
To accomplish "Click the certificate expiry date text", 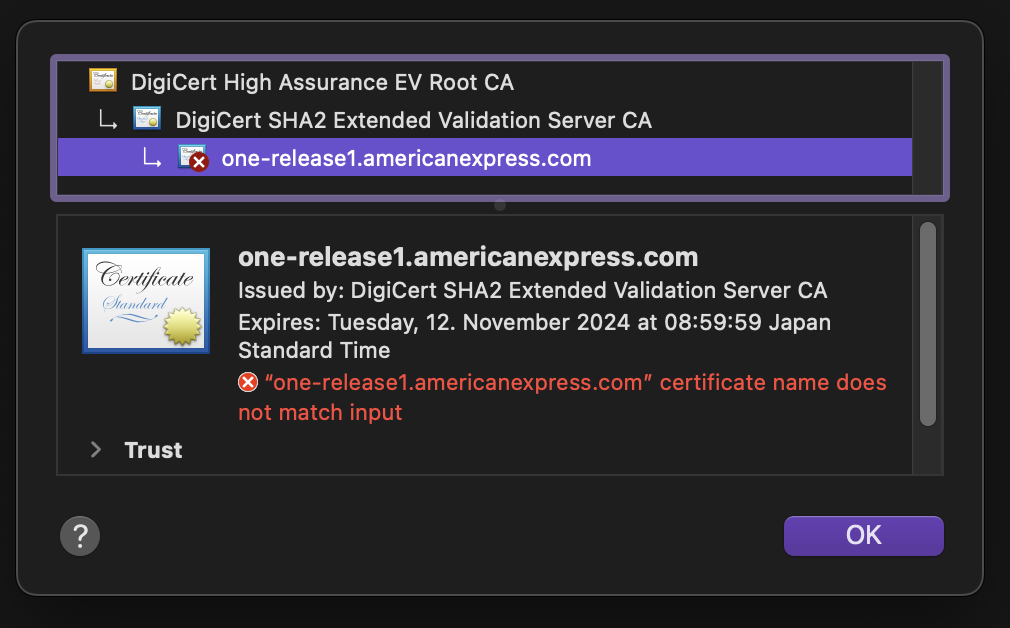I will 534,323.
